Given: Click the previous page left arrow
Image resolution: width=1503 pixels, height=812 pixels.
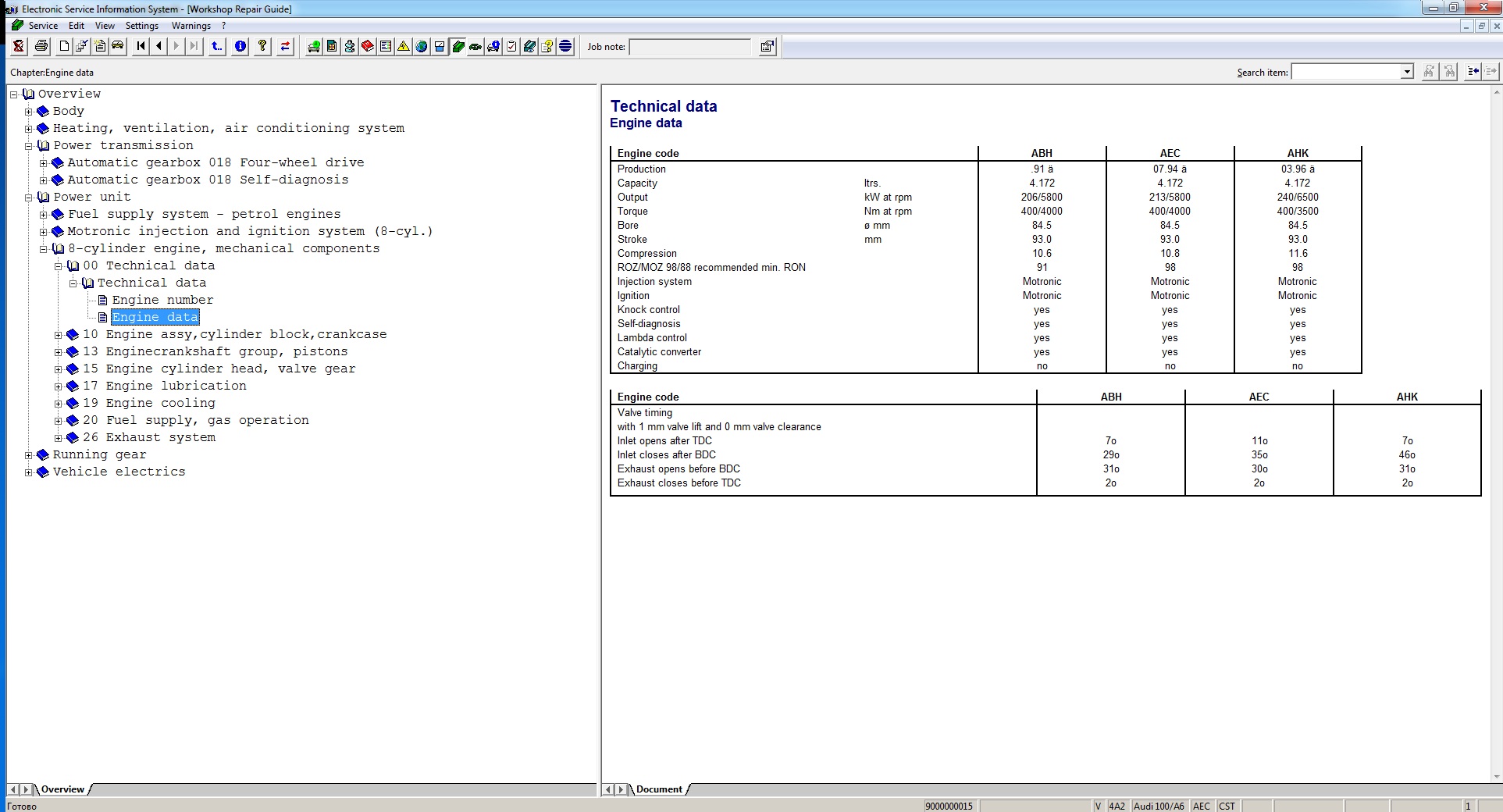Looking at the screenshot, I should click(159, 47).
